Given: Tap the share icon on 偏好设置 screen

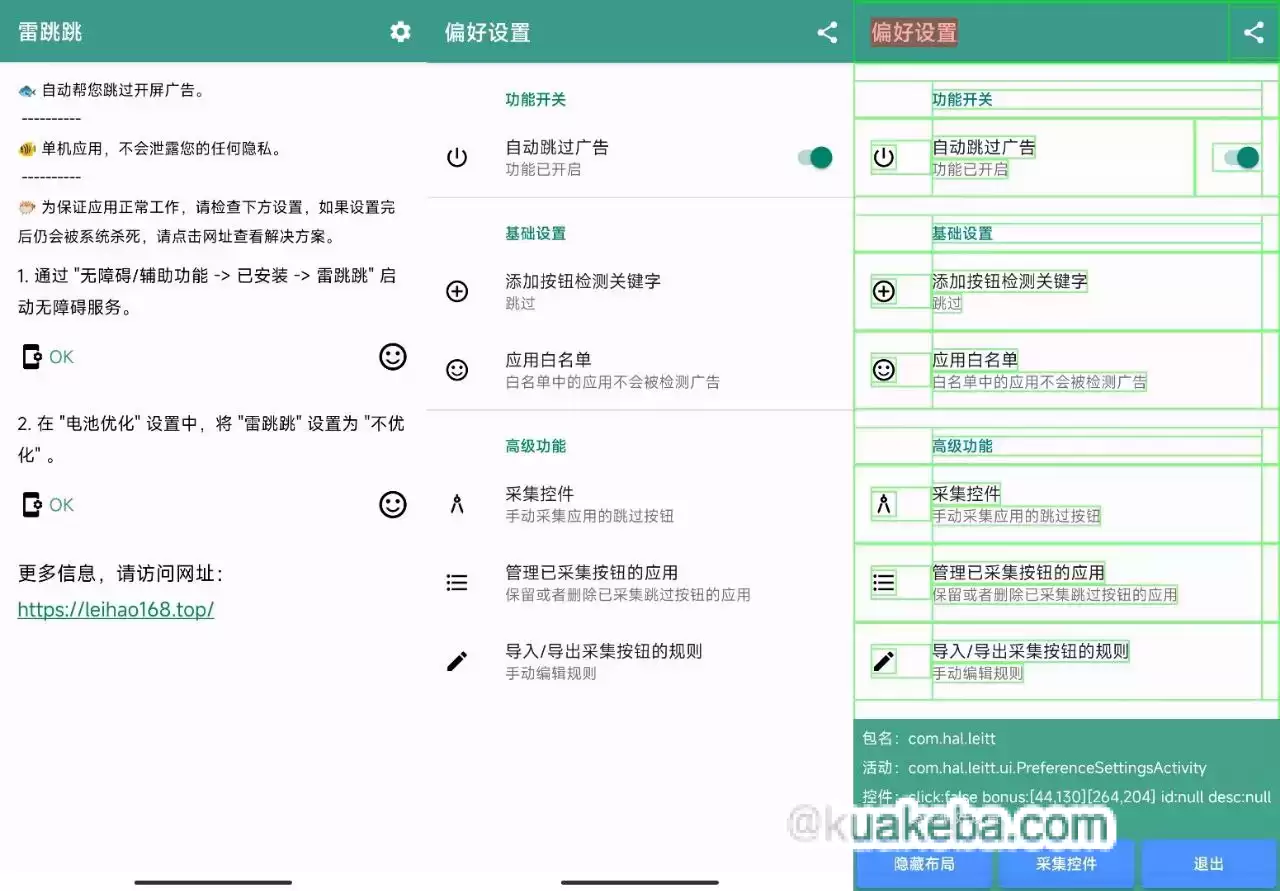Looking at the screenshot, I should [x=826, y=31].
